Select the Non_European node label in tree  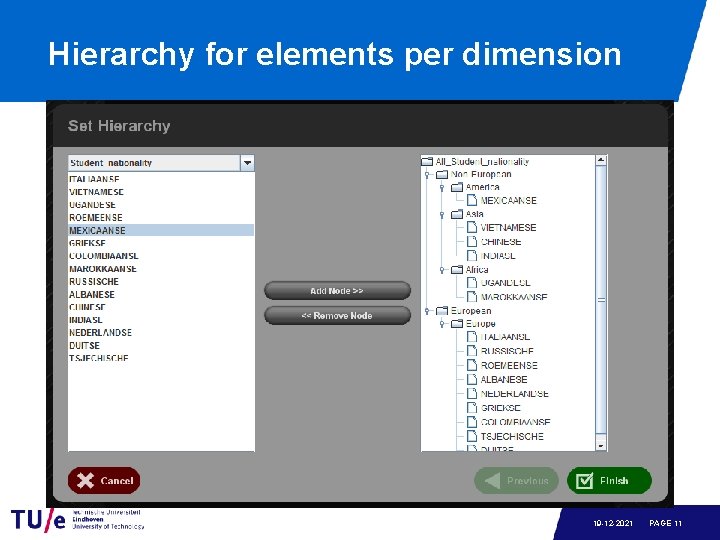click(481, 174)
